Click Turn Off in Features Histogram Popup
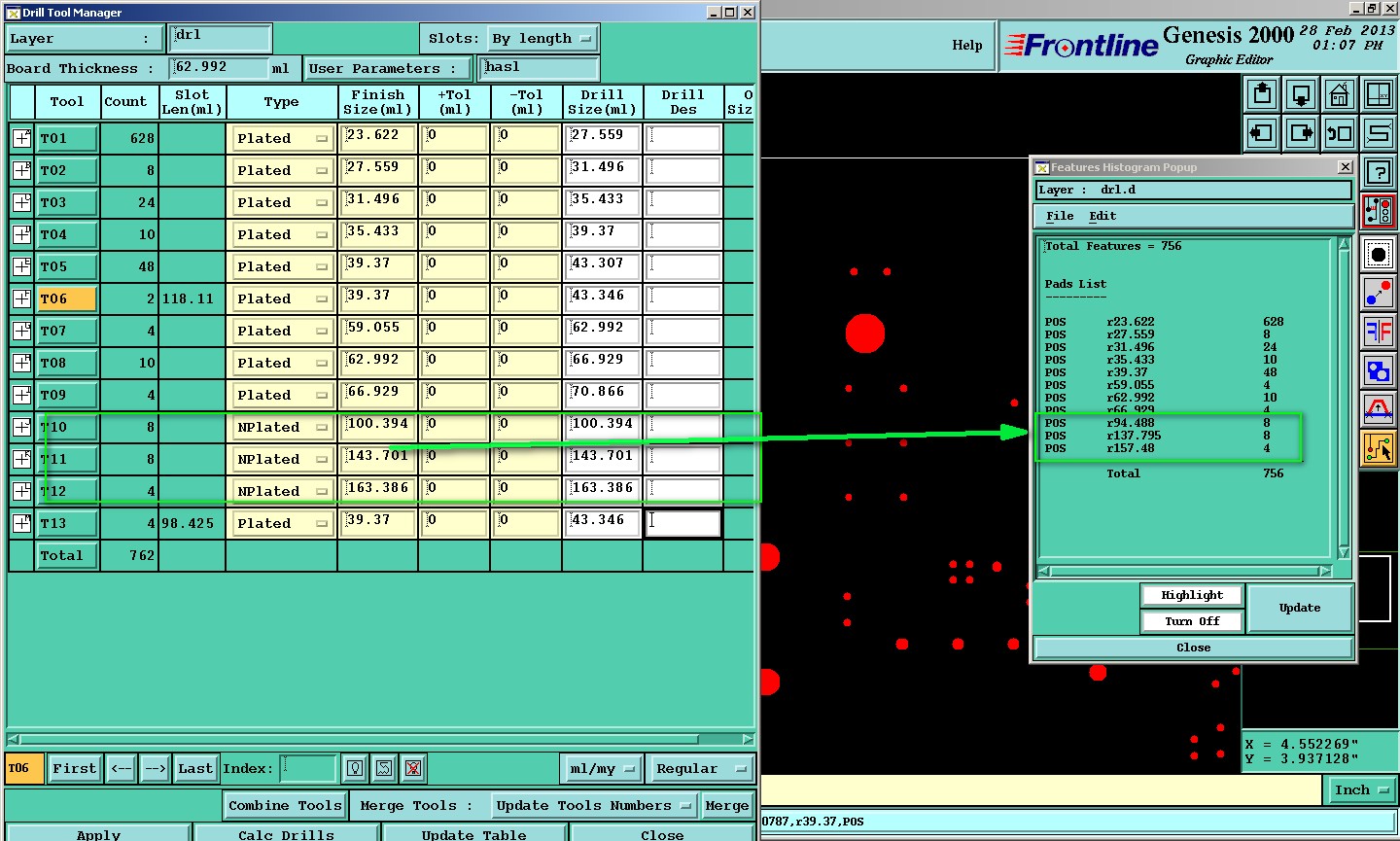 [1192, 621]
